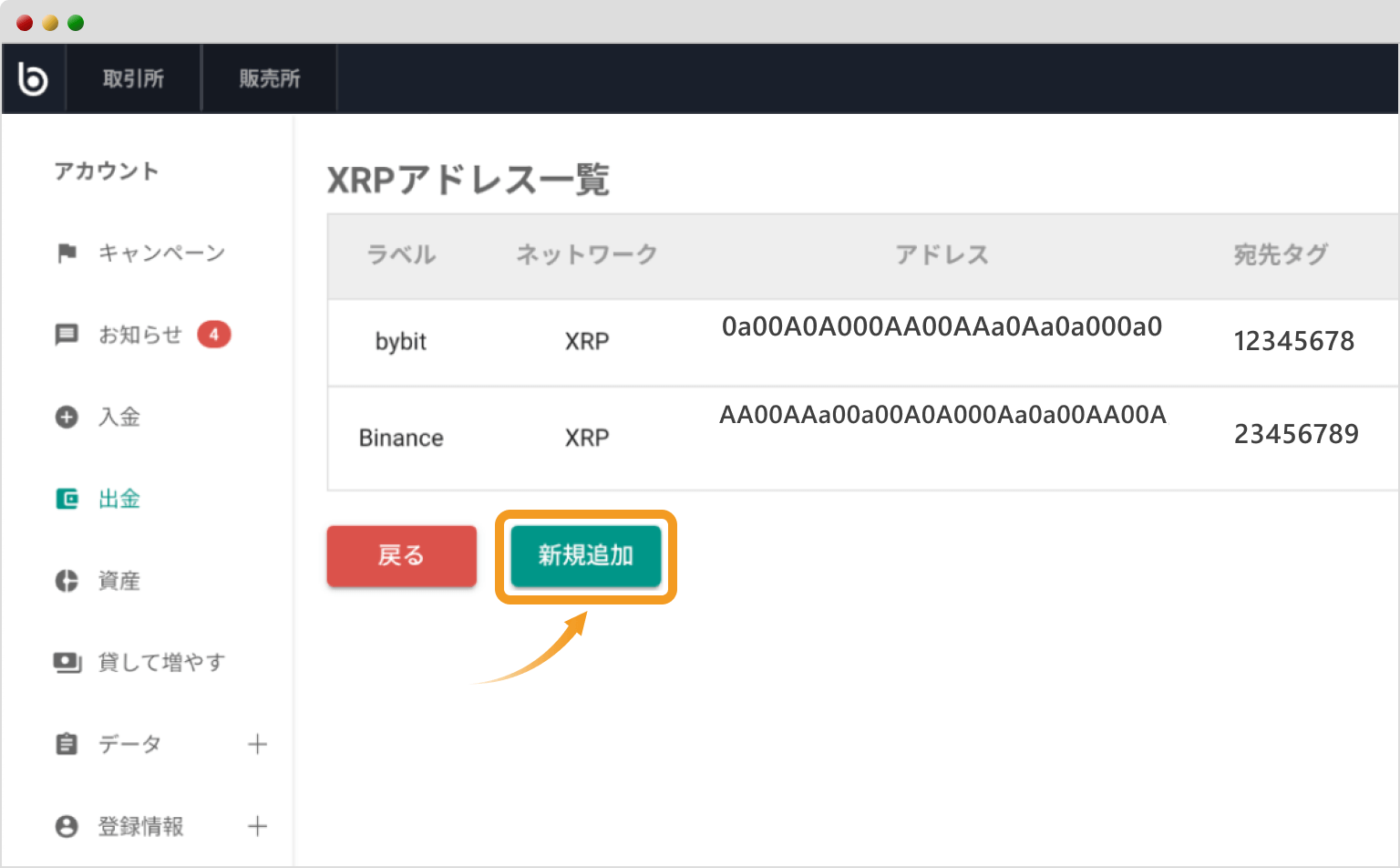
Task: Open お知らせ notifications chat icon
Action: 67,335
